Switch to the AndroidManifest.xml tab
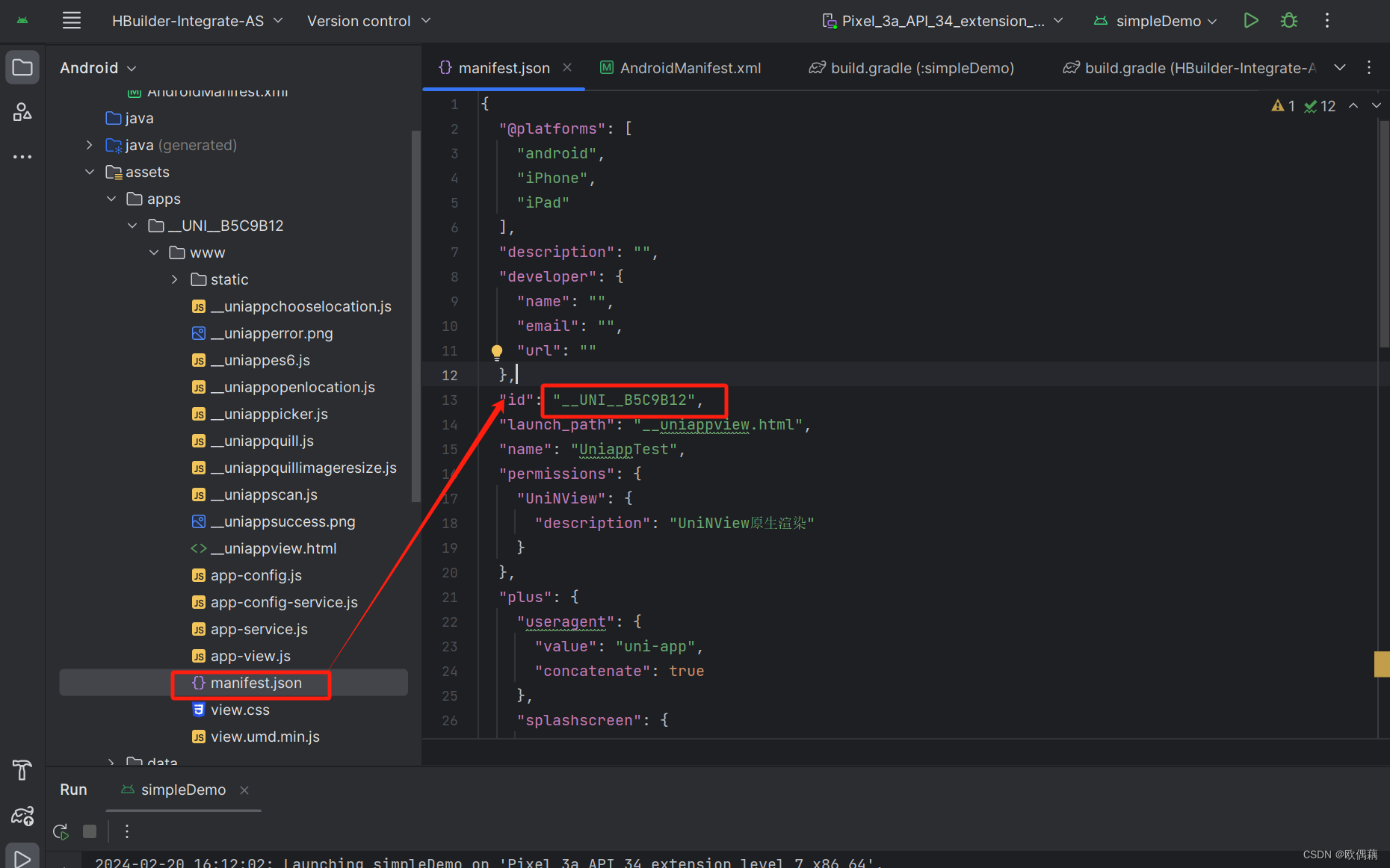 click(x=681, y=68)
